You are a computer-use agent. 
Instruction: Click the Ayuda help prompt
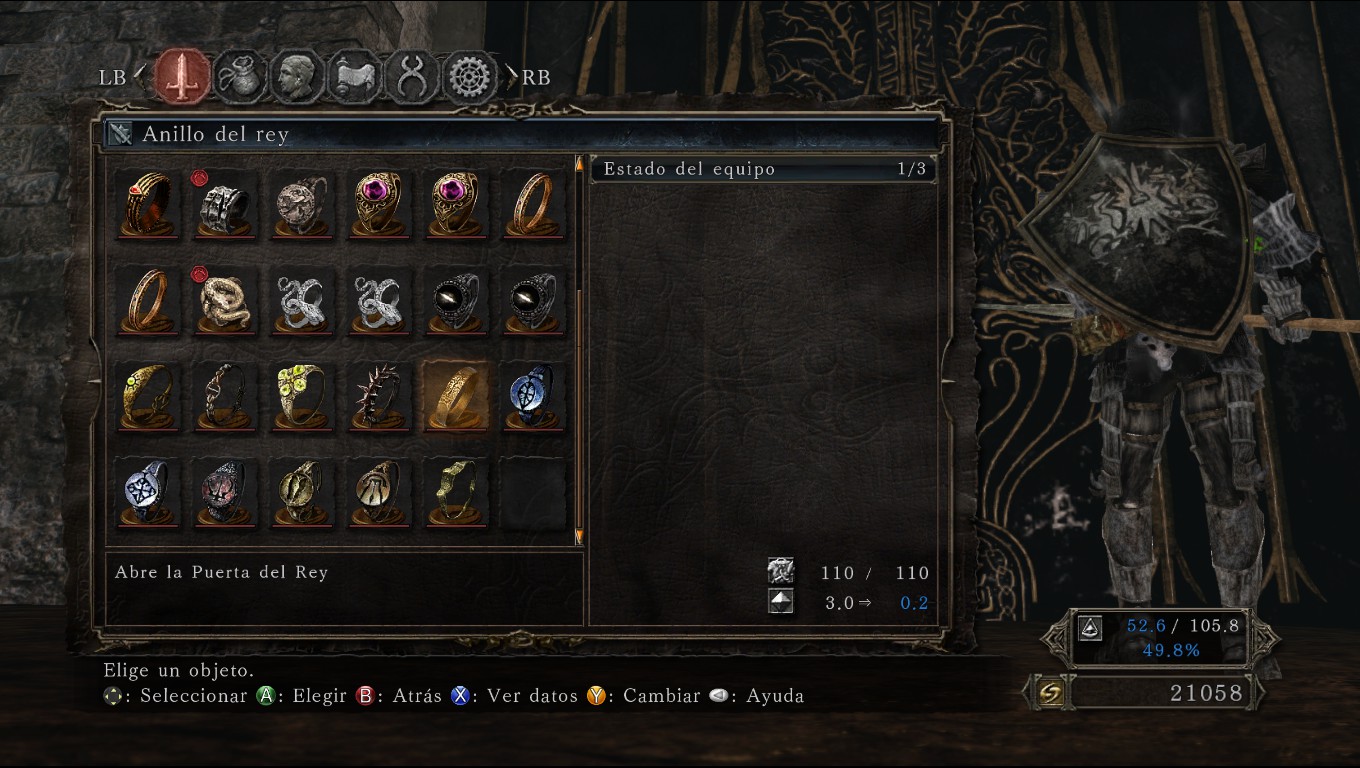pos(756,696)
